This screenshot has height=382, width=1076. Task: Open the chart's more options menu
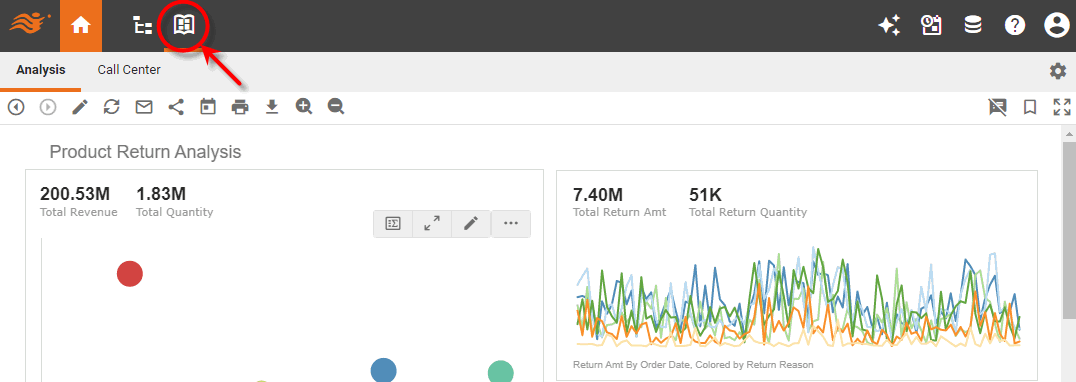(511, 224)
